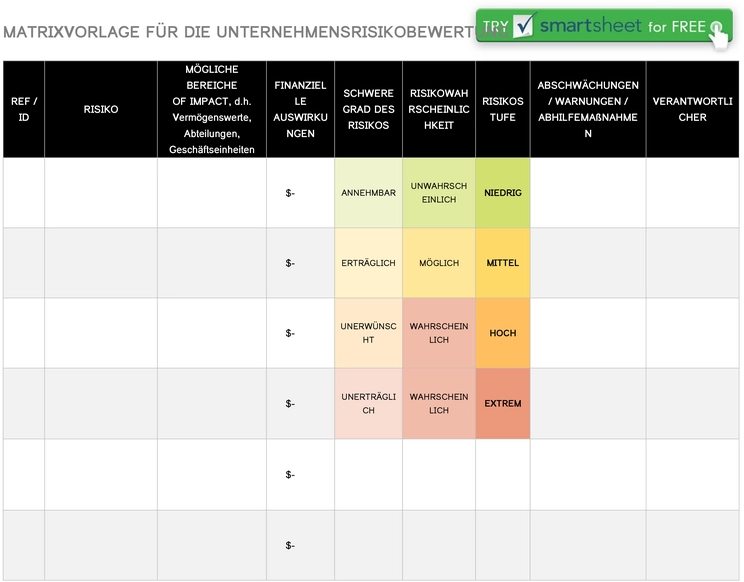Screen dimensions: 744x582
Task: Click the VERANTWORTLICHER column header
Action: point(692,109)
